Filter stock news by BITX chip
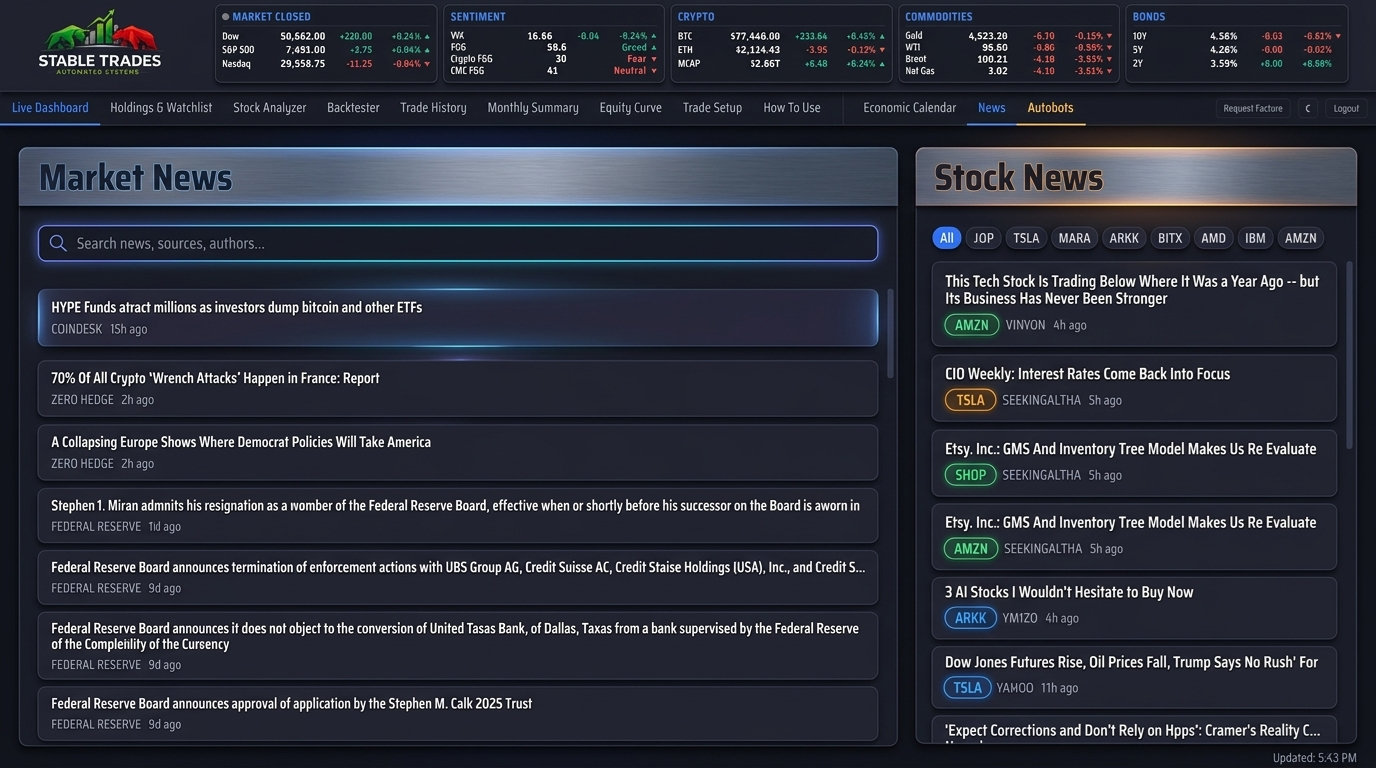This screenshot has height=768, width=1376. tap(1170, 238)
